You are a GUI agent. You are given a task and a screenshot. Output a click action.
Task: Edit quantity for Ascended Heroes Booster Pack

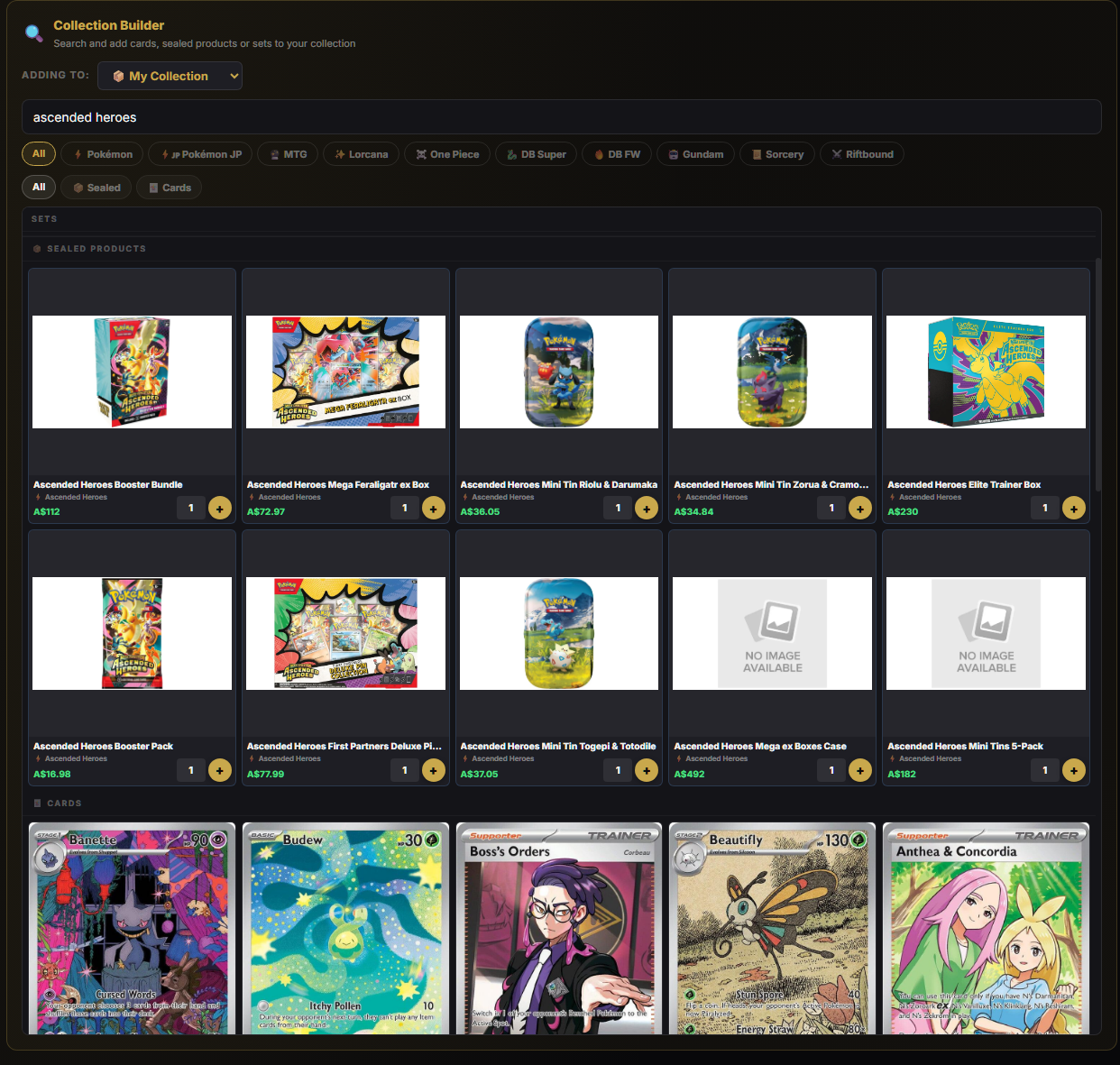(x=191, y=770)
